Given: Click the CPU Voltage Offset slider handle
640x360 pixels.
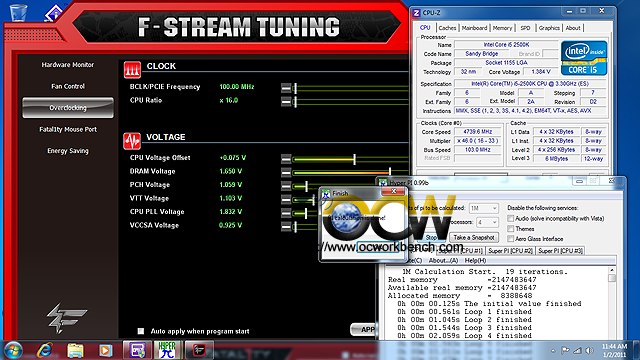Looking at the screenshot, I should tap(354, 159).
